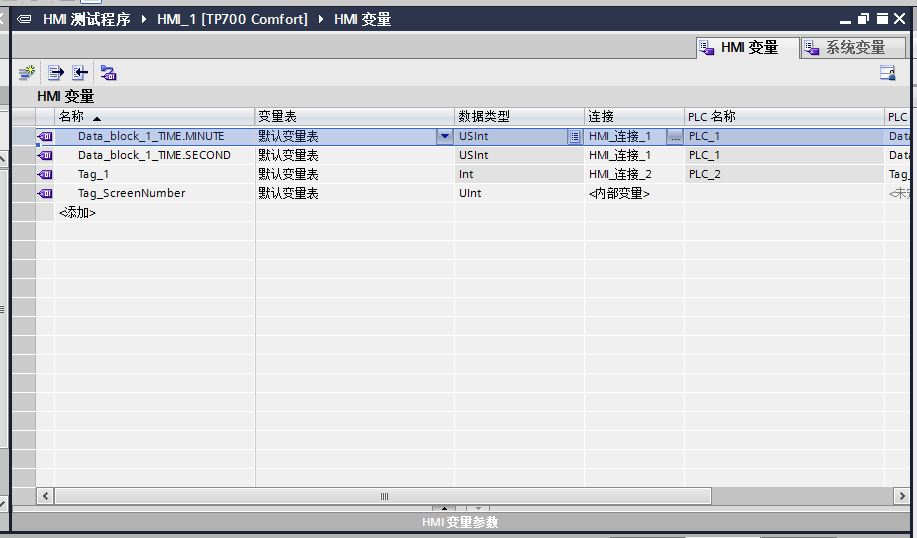Click the Int data type of Tag_1

(x=466, y=174)
